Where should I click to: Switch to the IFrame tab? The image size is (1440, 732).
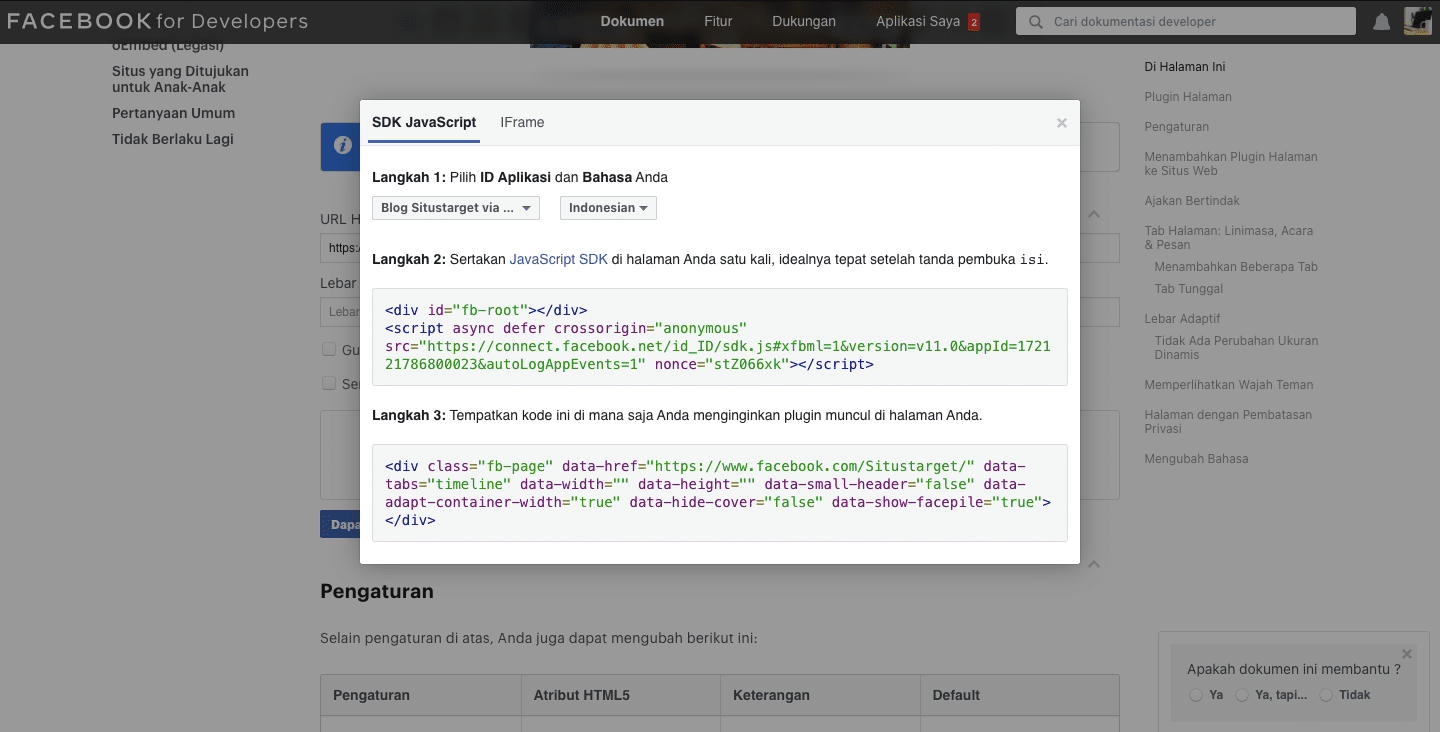(522, 122)
